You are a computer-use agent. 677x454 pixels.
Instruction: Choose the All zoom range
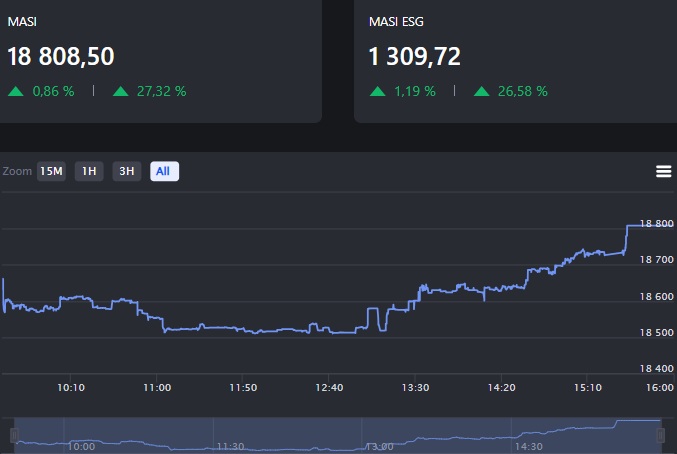tap(164, 171)
